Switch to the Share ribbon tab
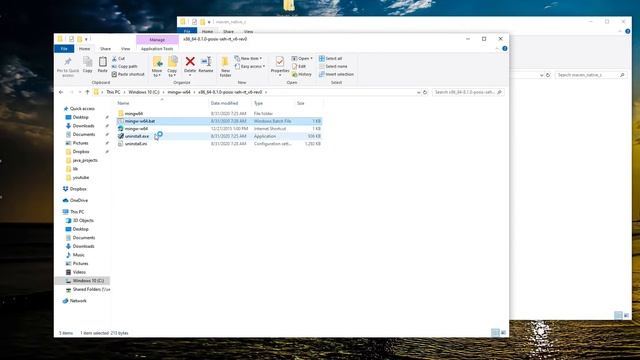640x360 pixels. pyautogui.click(x=105, y=49)
